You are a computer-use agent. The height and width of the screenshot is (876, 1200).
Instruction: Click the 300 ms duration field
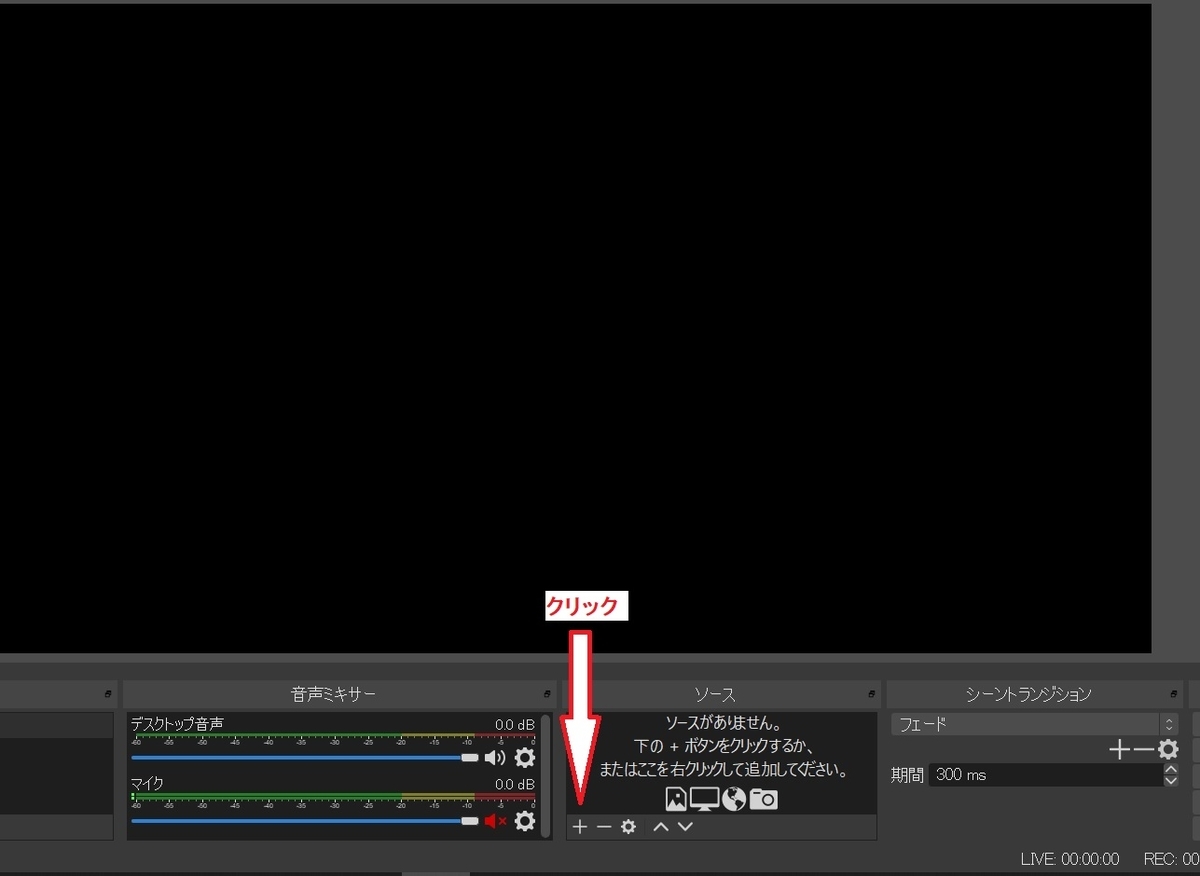(x=1046, y=775)
